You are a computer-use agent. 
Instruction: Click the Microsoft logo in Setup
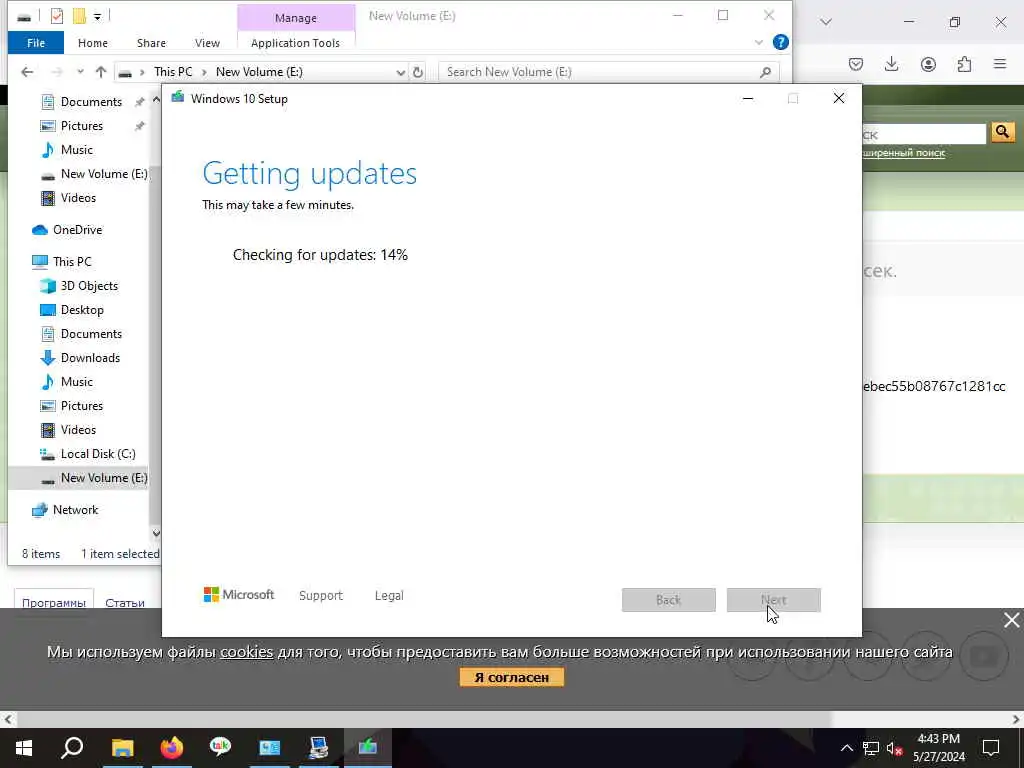(x=238, y=595)
